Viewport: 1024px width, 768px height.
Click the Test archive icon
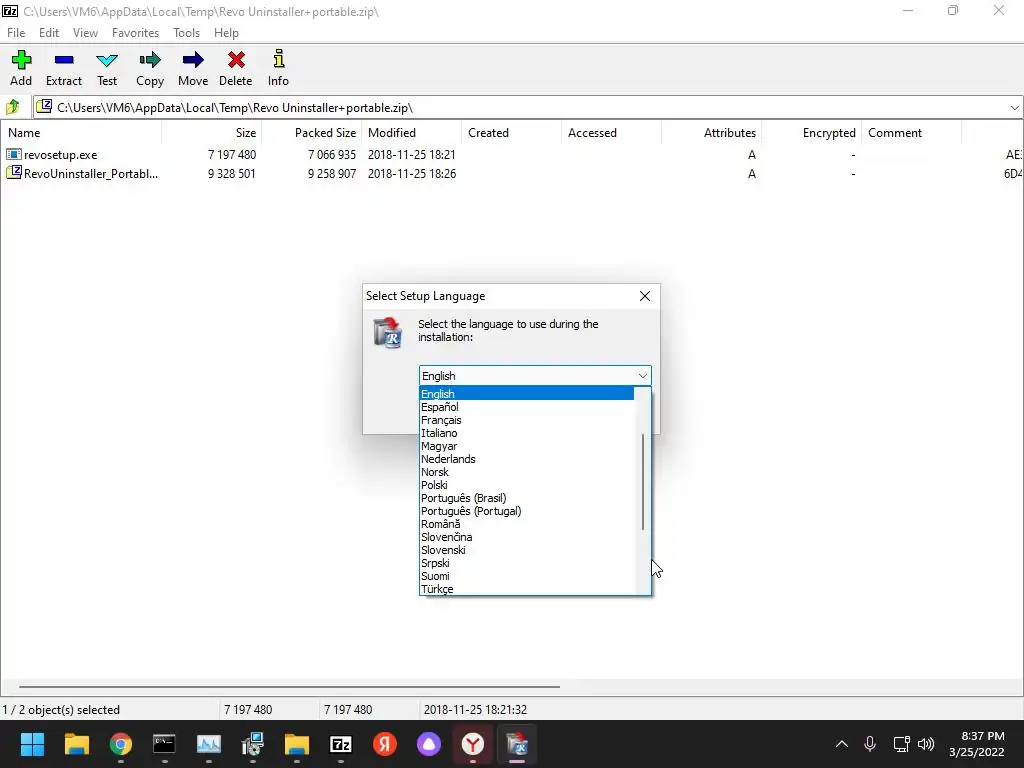pos(107,61)
